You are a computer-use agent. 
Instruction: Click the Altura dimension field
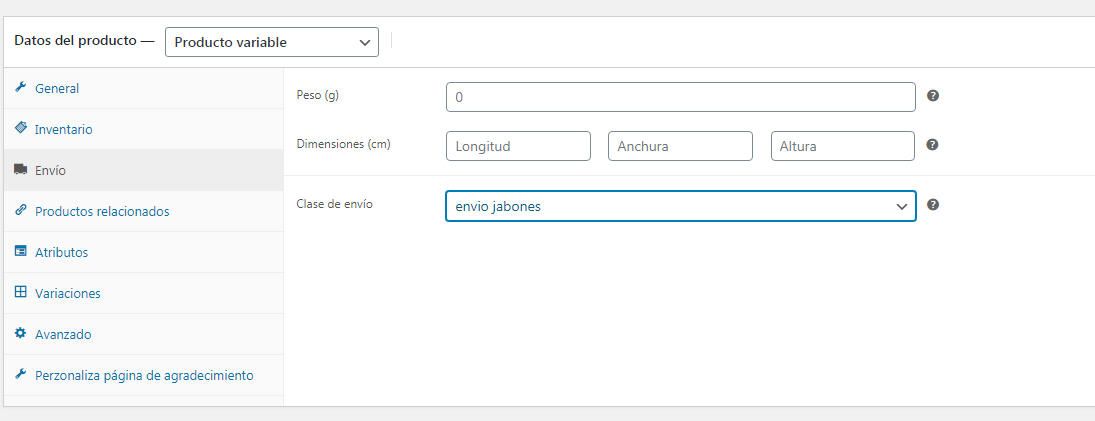[843, 146]
